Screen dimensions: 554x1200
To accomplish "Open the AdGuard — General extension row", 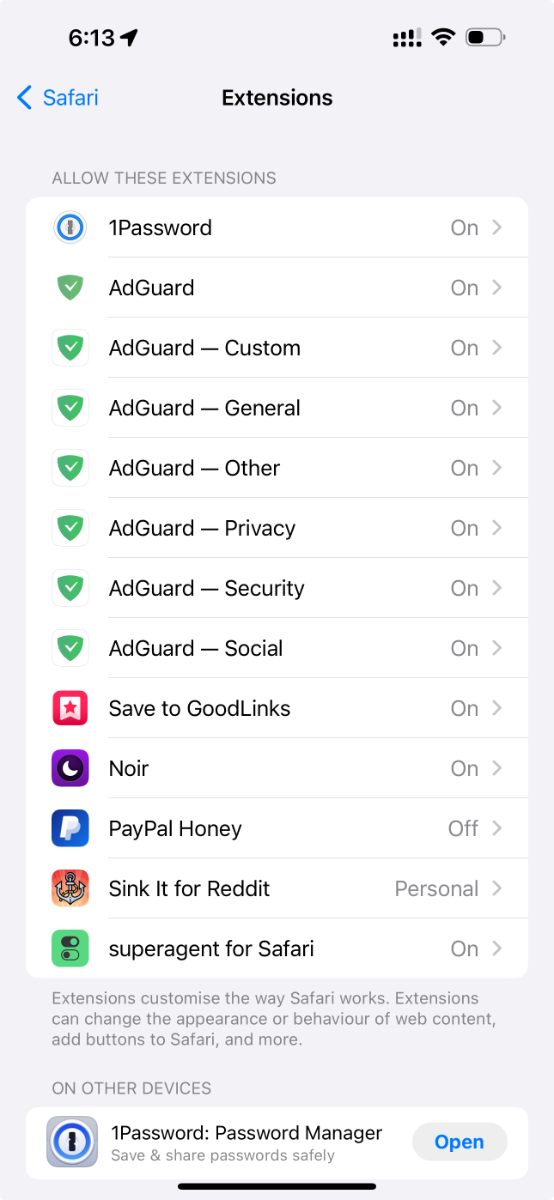I will pos(277,408).
